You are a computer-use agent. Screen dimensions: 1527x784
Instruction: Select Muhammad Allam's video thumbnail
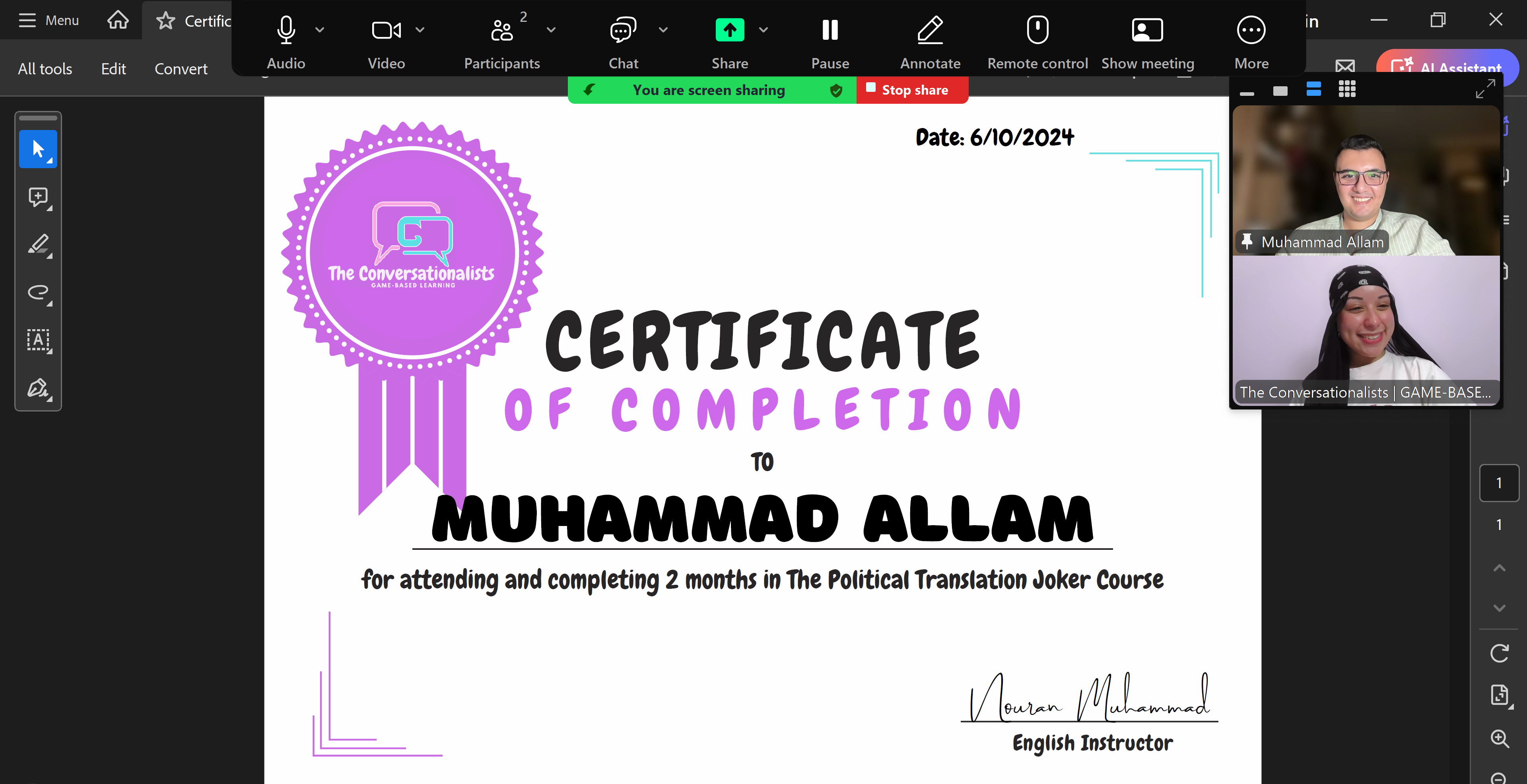pyautogui.click(x=1366, y=181)
